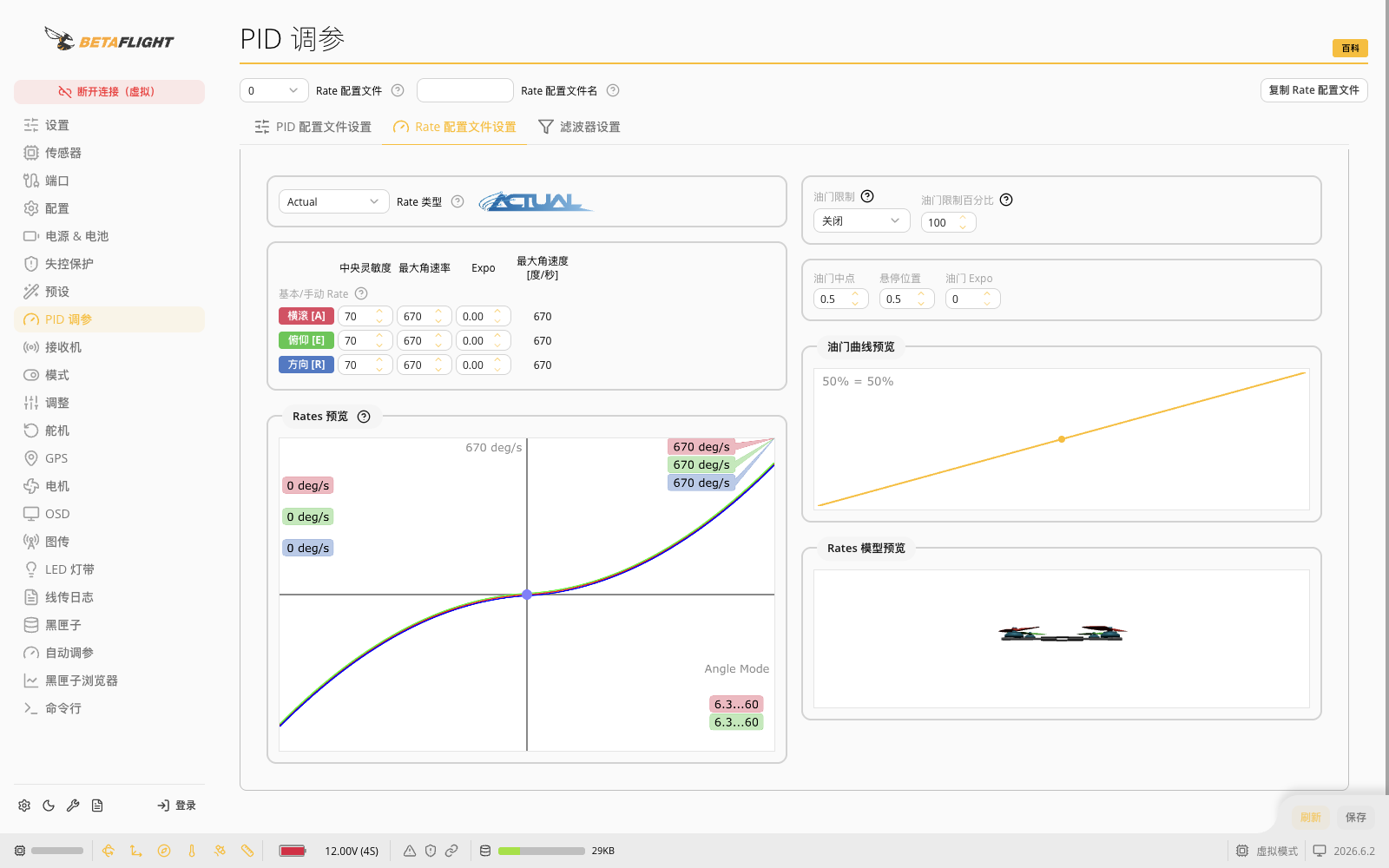Click 断开连接 (虚拟) button
The width and height of the screenshot is (1389, 868).
[109, 92]
